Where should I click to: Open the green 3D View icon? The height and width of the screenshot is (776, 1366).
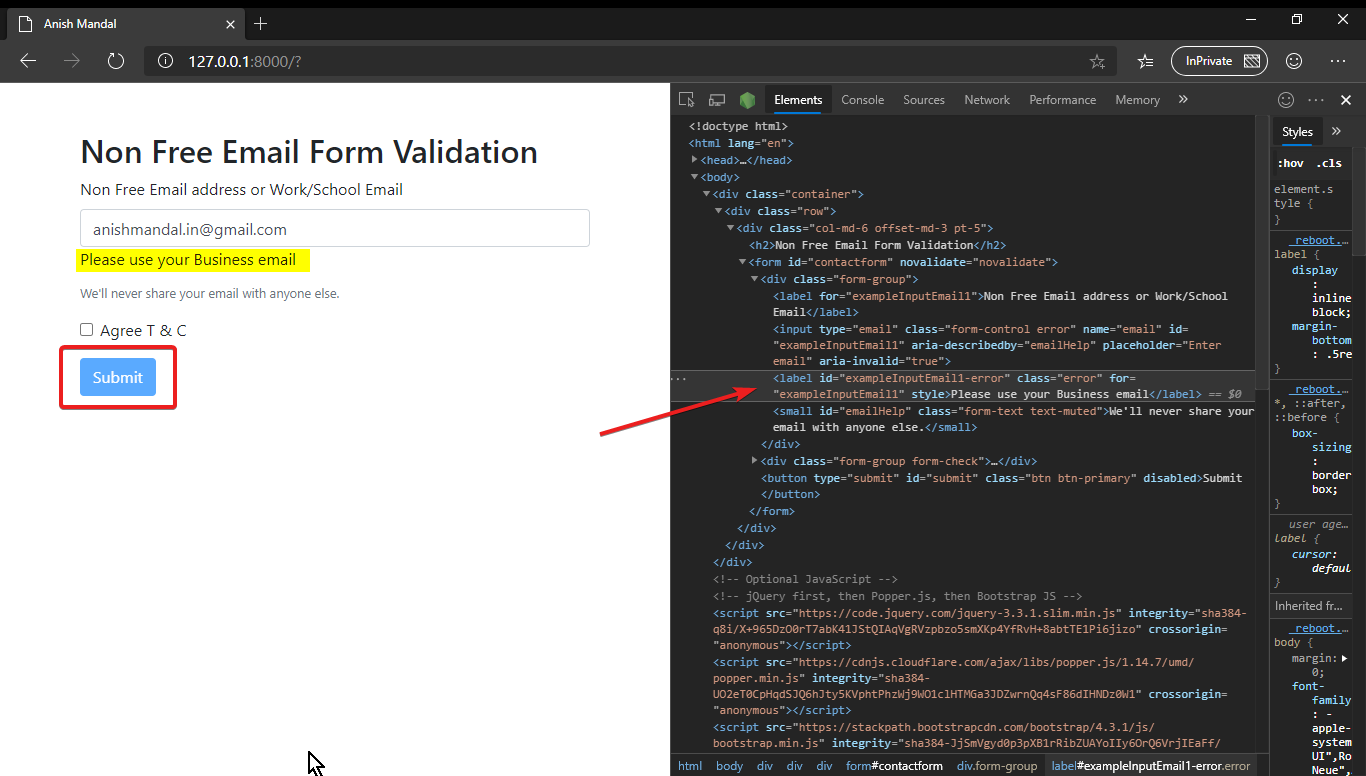(747, 99)
